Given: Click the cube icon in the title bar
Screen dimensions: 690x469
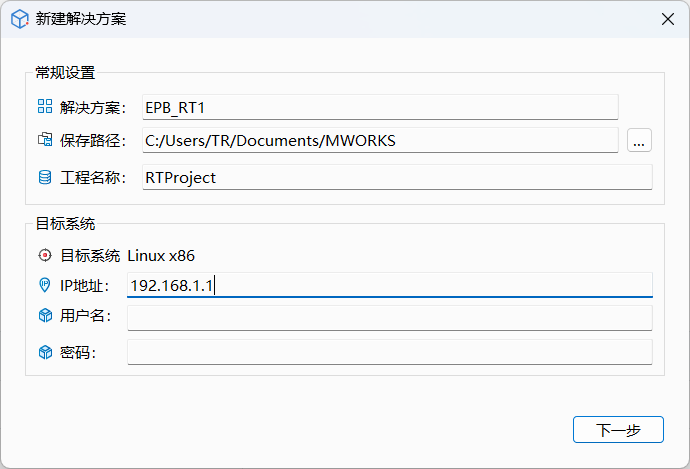Looking at the screenshot, I should click(19, 19).
